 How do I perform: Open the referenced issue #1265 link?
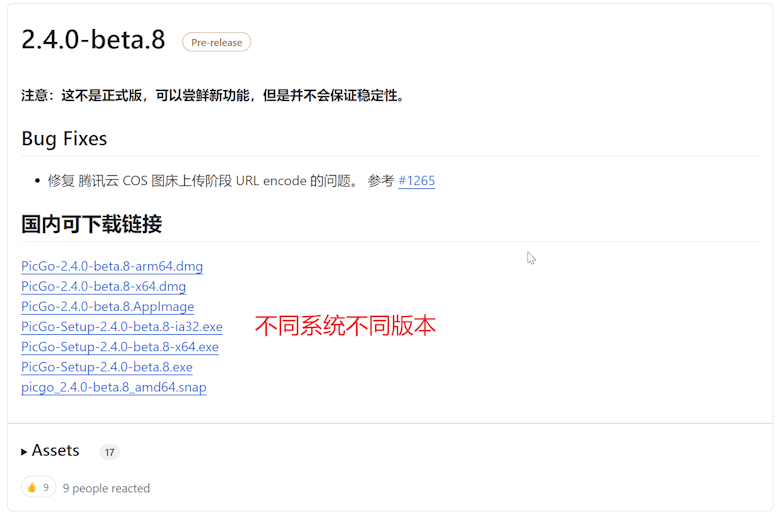pyautogui.click(x=416, y=181)
